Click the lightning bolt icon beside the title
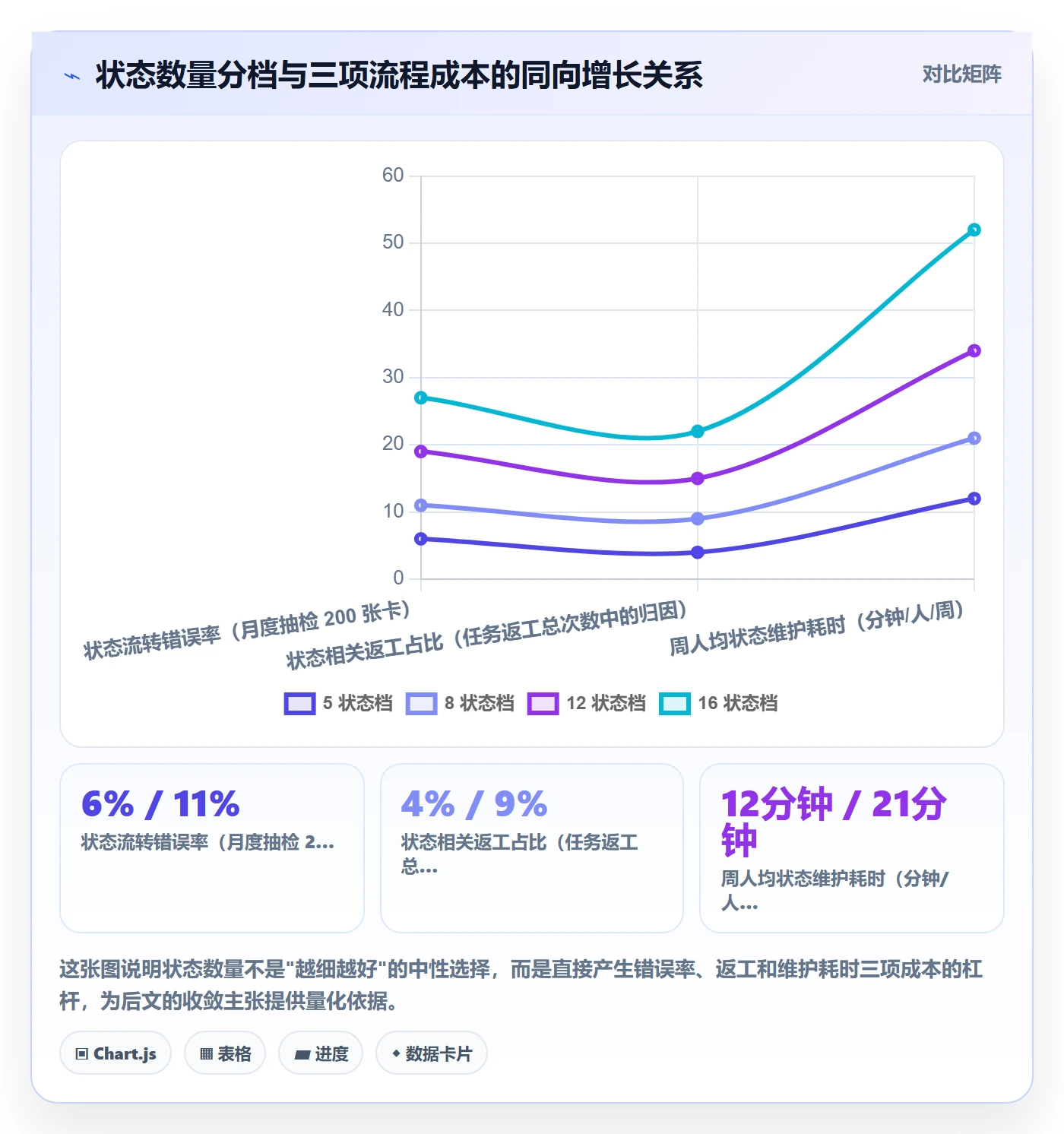 tap(72, 76)
